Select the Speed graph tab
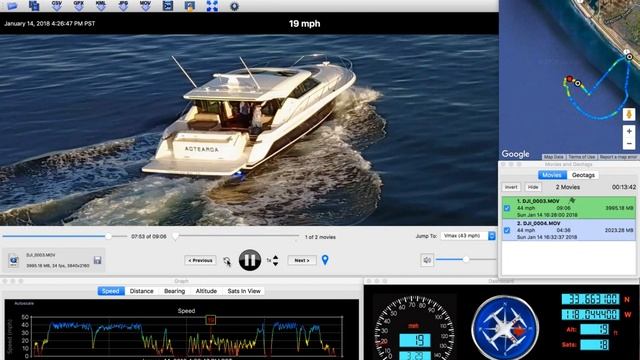Image resolution: width=640 pixels, height=360 pixels. (x=111, y=291)
